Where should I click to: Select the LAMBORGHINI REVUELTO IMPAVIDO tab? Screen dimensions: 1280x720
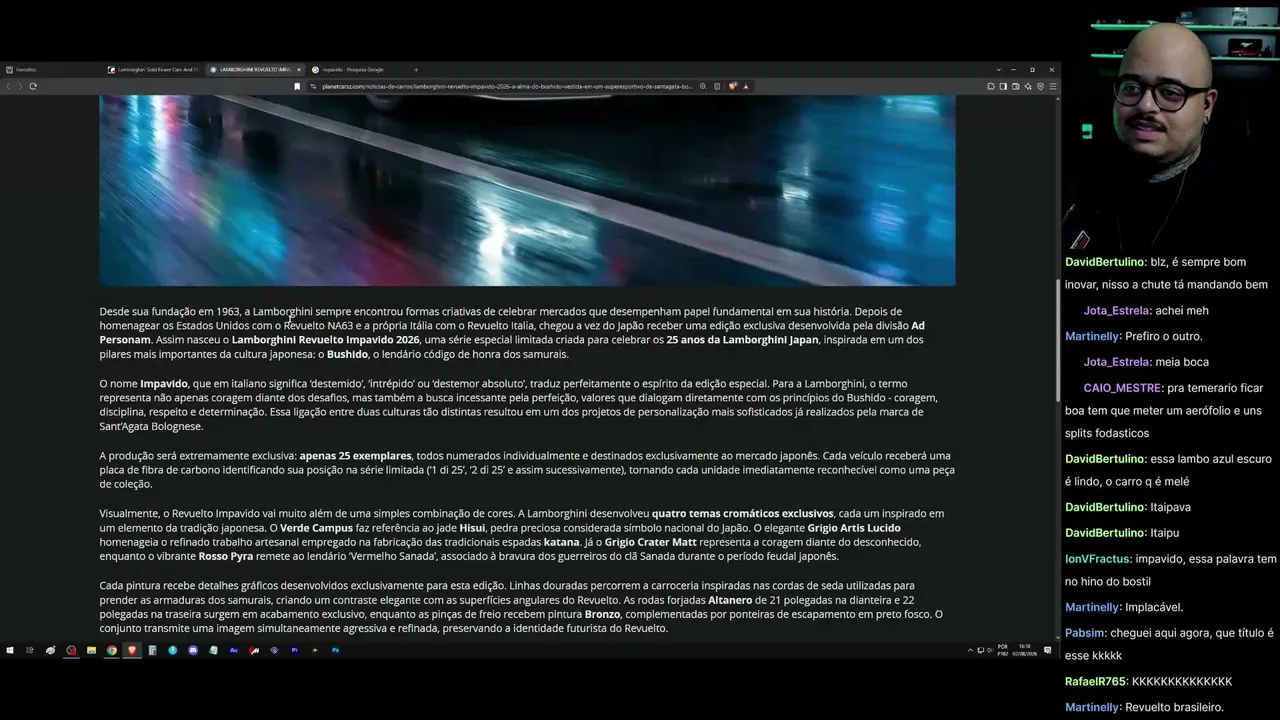click(x=256, y=70)
